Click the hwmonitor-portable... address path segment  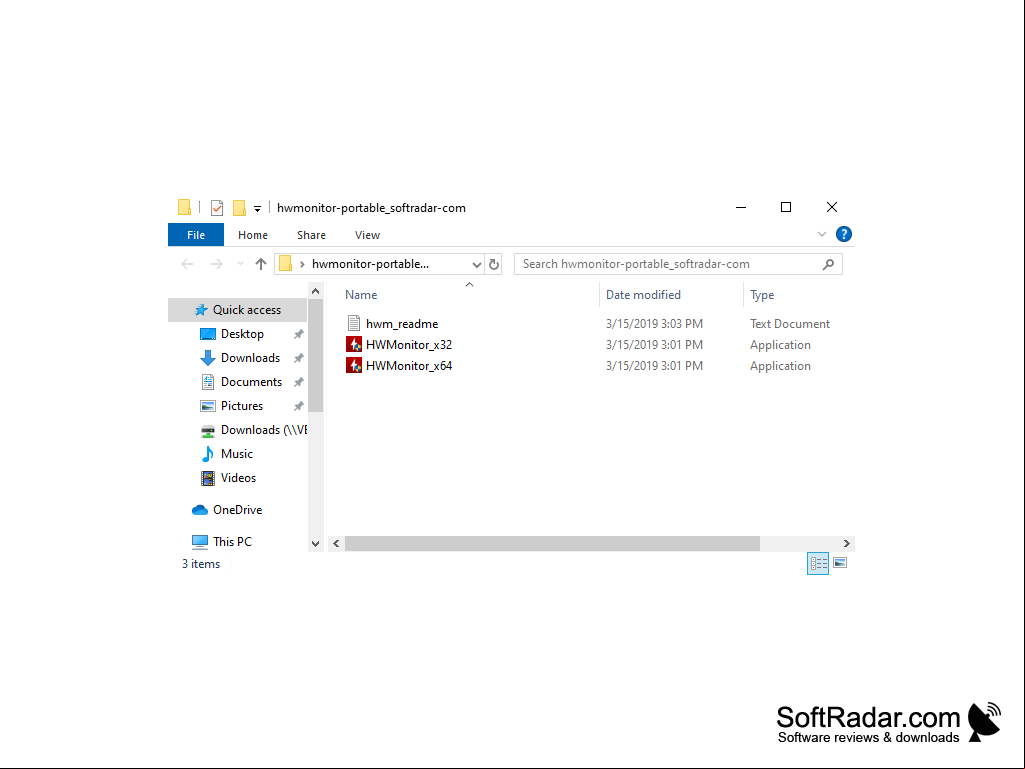click(x=371, y=264)
